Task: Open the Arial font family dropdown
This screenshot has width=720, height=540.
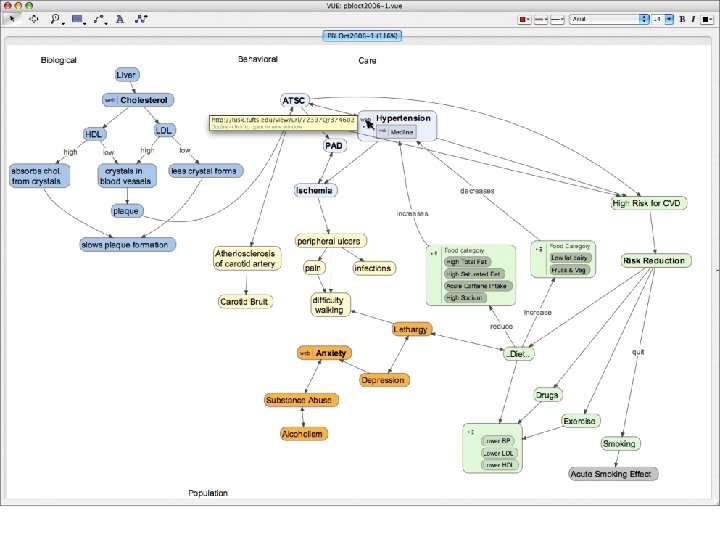Action: click(609, 19)
